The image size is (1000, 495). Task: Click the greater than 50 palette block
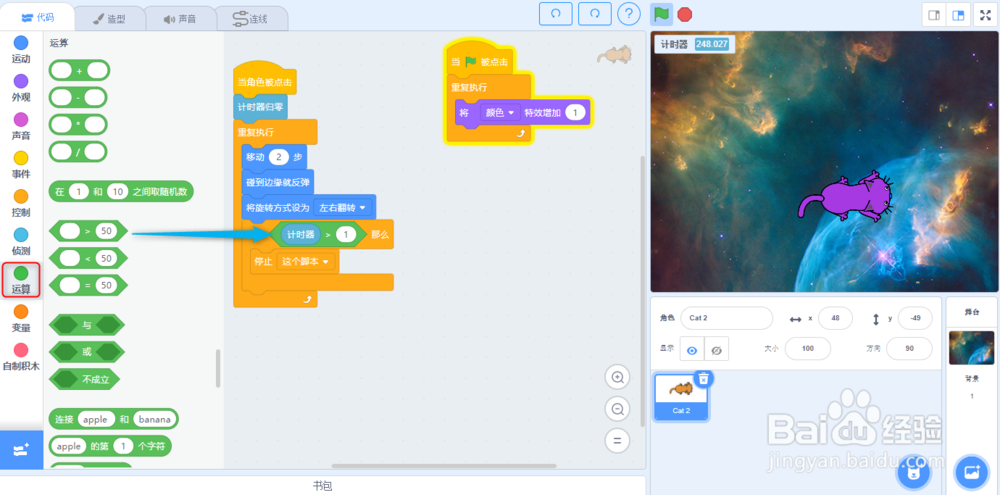[x=88, y=231]
